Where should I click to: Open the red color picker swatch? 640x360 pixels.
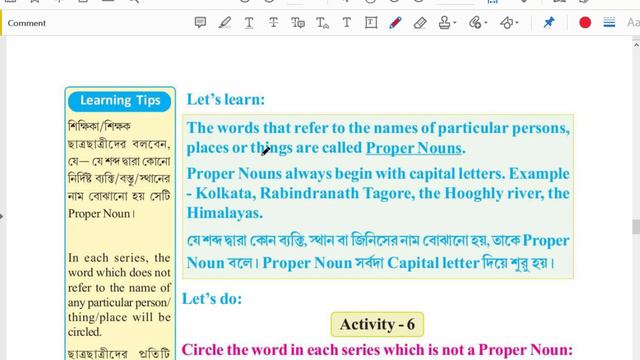[585, 22]
